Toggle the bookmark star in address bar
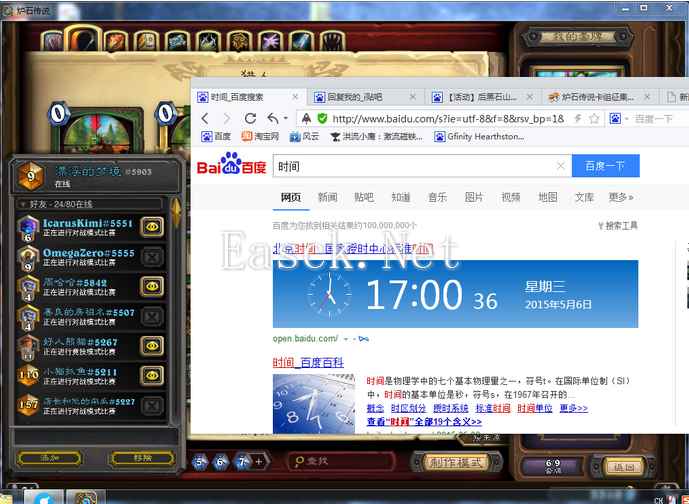This screenshot has height=504, width=689. 594,118
